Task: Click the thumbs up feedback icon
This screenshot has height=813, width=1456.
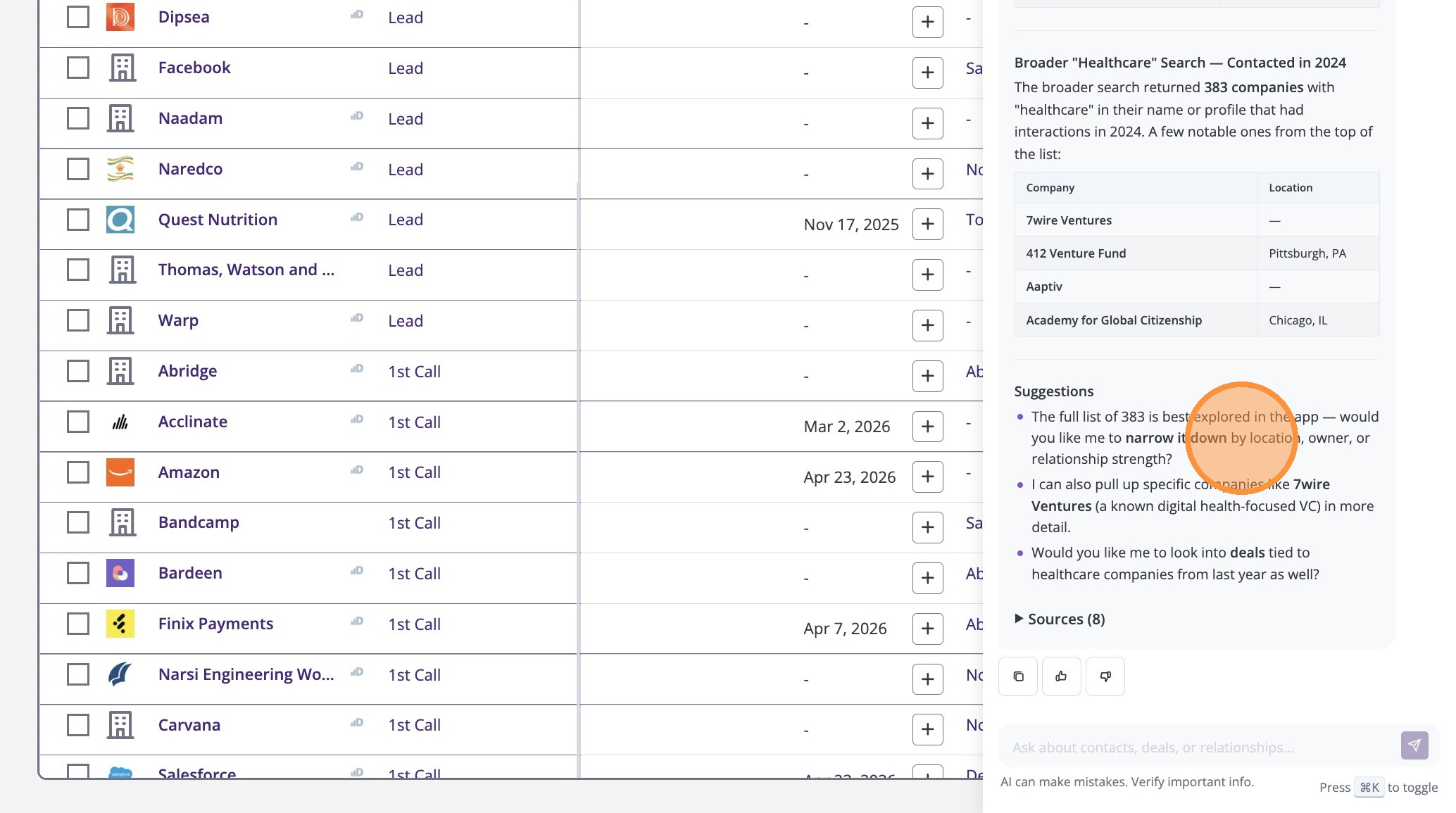Action: tap(1061, 676)
